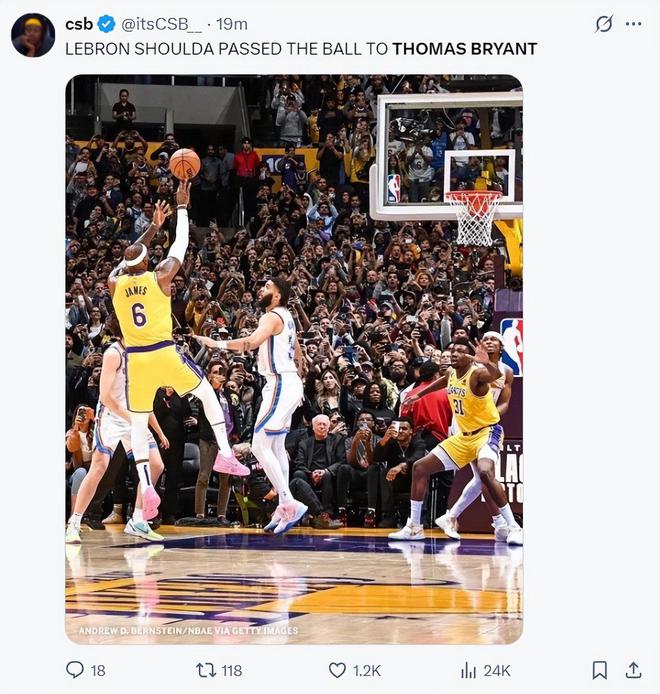Viewport: 660px width, 694px height.
Task: Open the 19m timestamp link
Action: point(232,24)
